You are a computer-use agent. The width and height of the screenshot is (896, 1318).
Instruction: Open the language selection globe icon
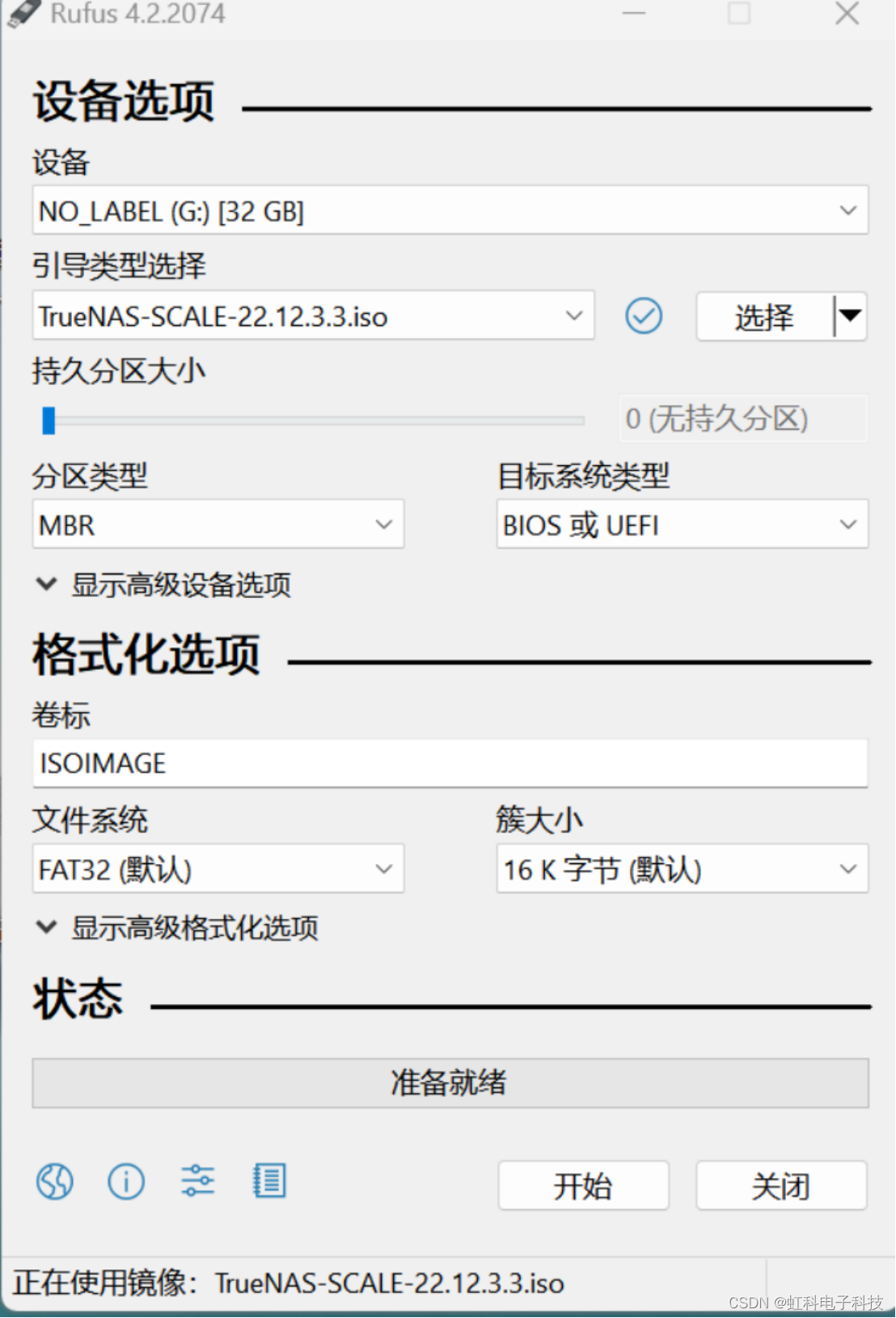pyautogui.click(x=54, y=1182)
